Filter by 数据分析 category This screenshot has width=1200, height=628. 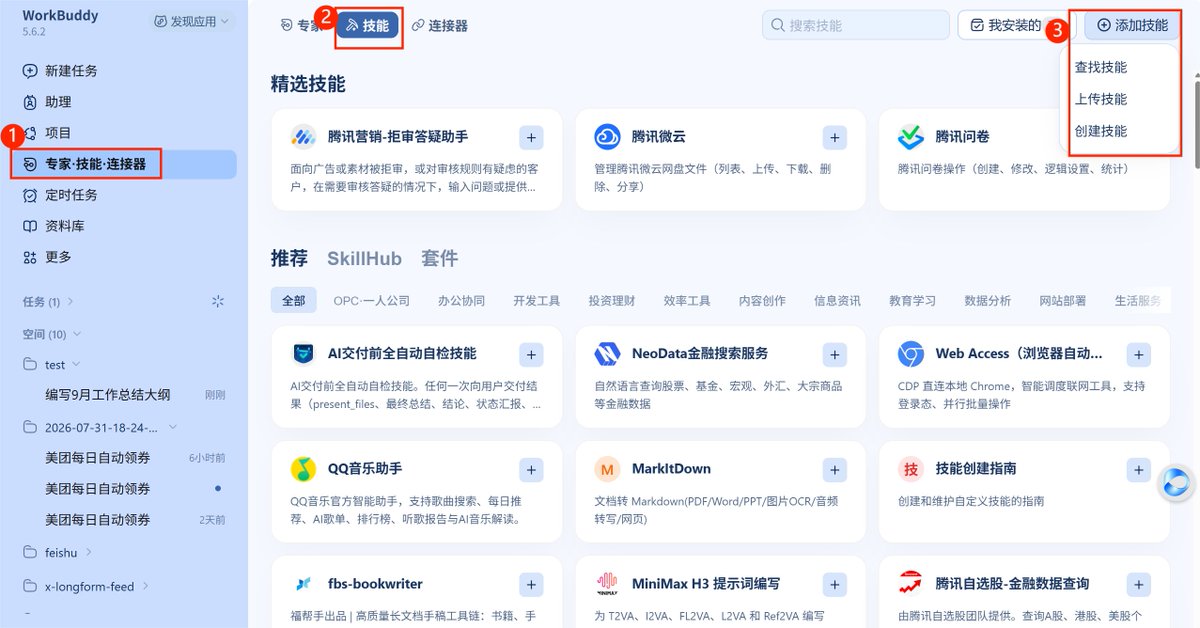[x=987, y=300]
